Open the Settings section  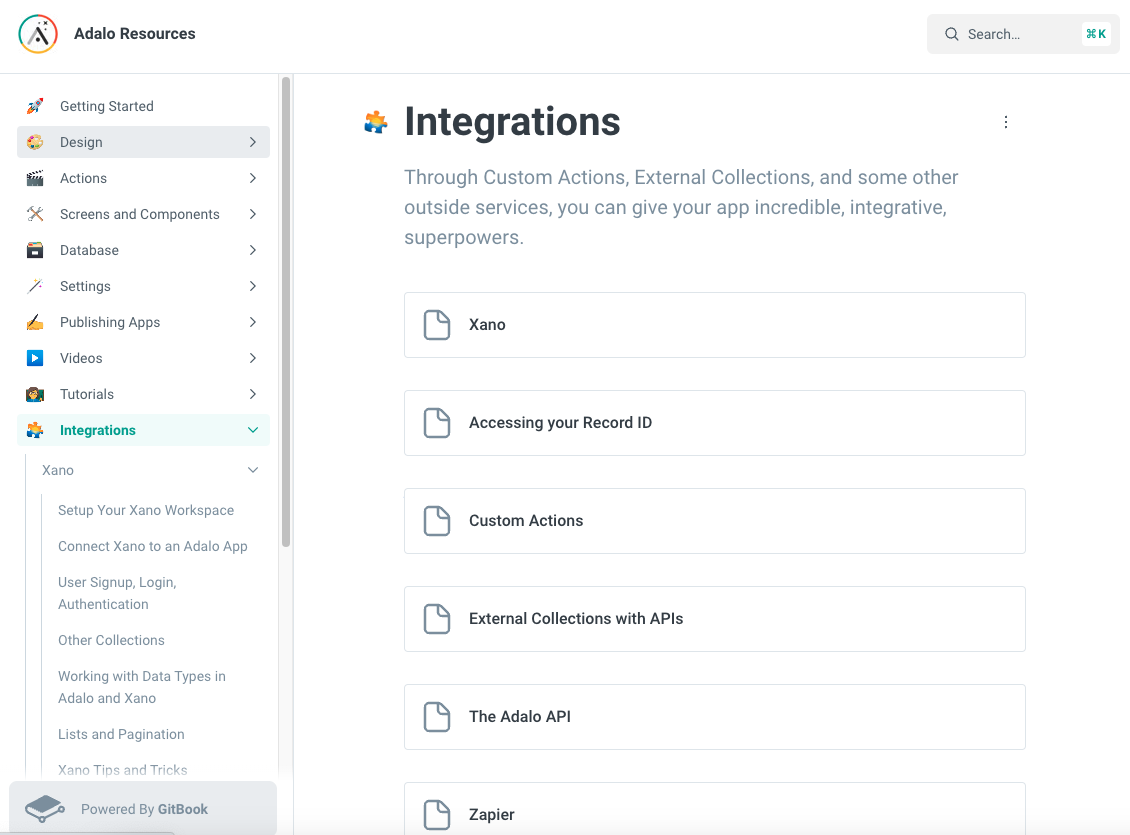(143, 286)
